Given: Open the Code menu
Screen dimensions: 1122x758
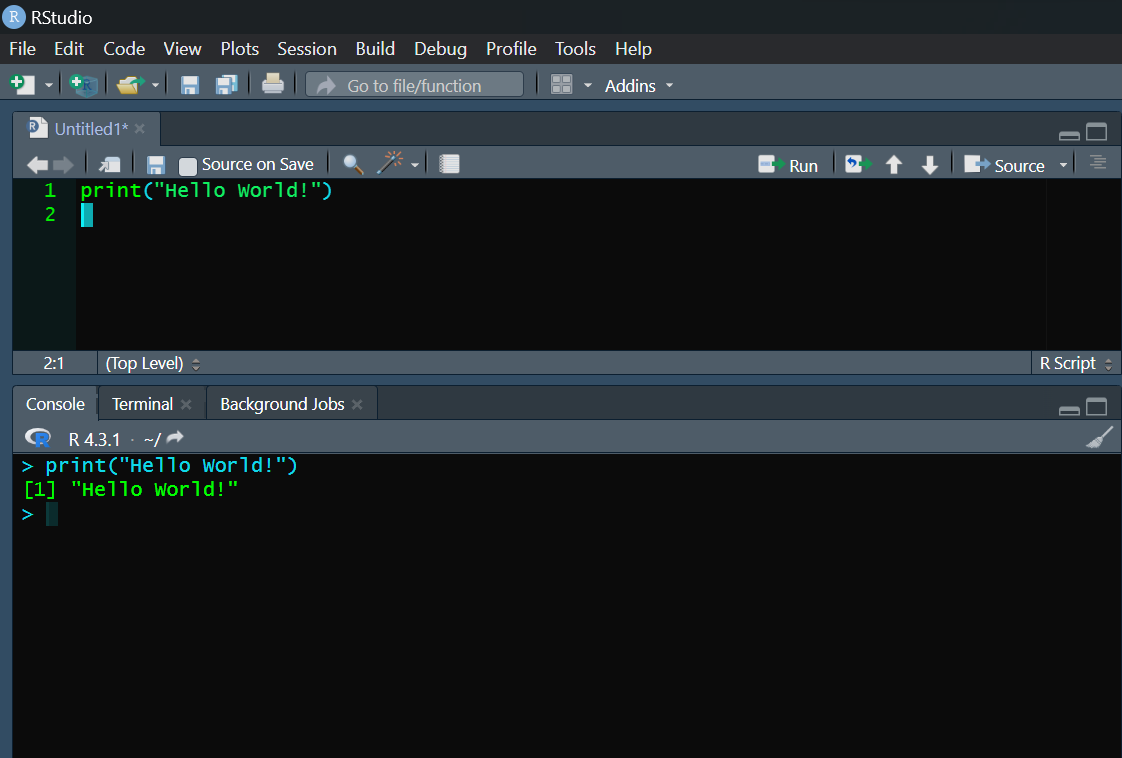Looking at the screenshot, I should (x=124, y=49).
